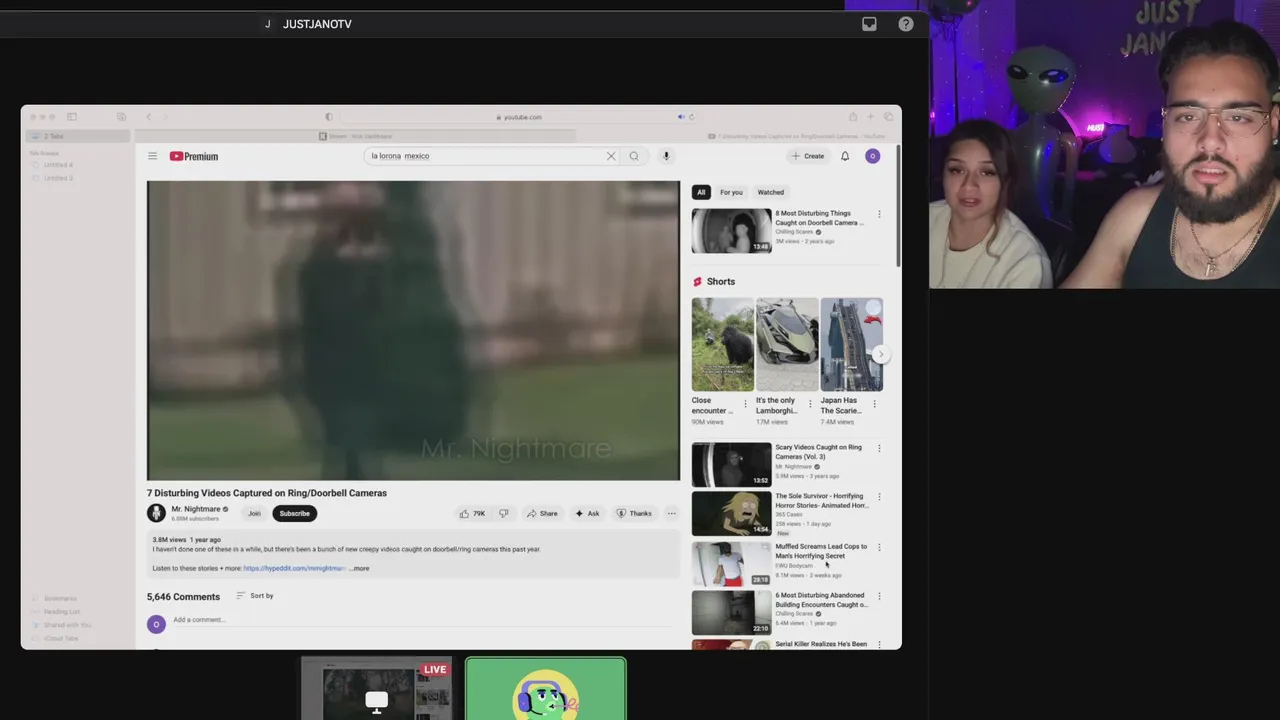The image size is (1280, 720).
Task: Open the purple account avatar menu
Action: [x=873, y=156]
